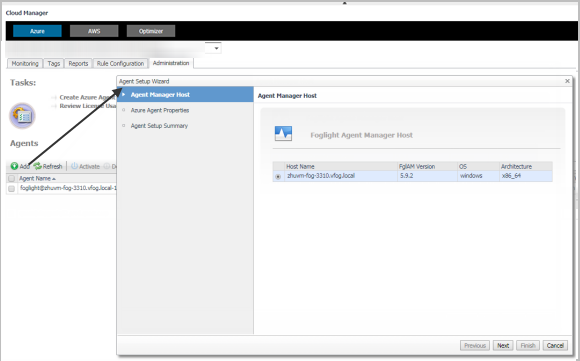Open the Optimizer section
Screen dimensions: 580x361
151,31
